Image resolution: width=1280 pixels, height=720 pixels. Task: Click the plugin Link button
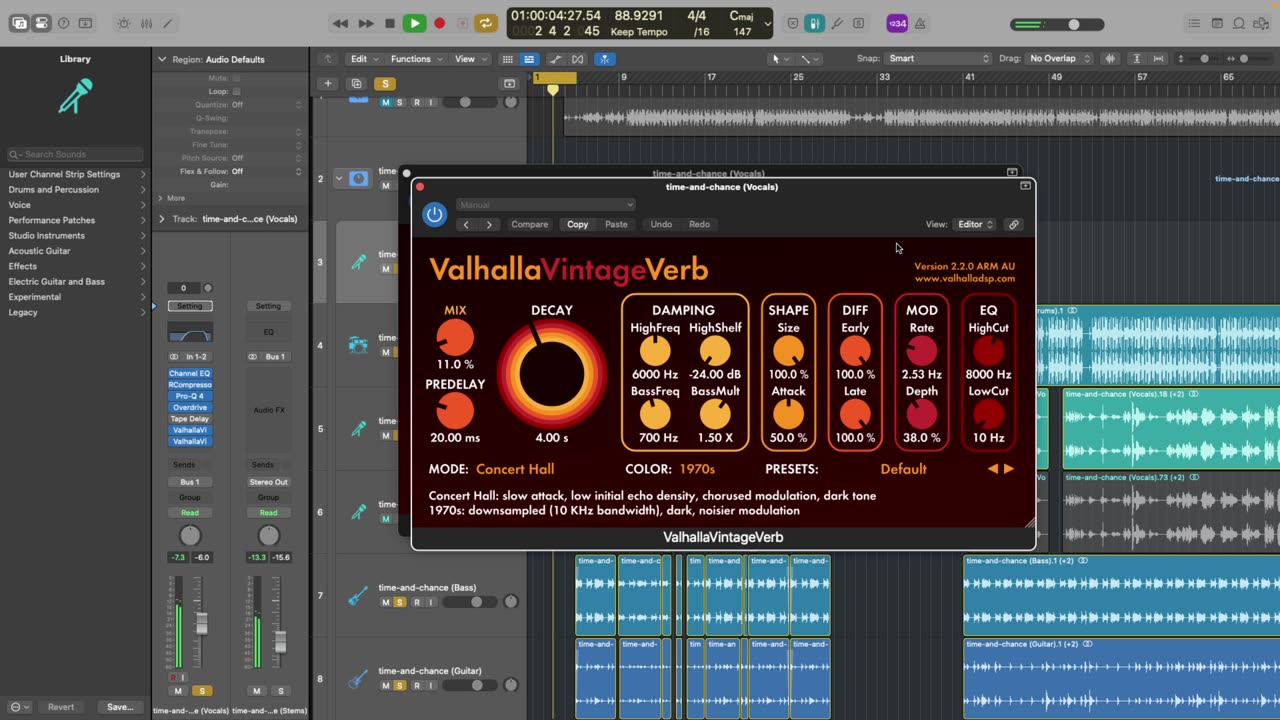point(1013,225)
